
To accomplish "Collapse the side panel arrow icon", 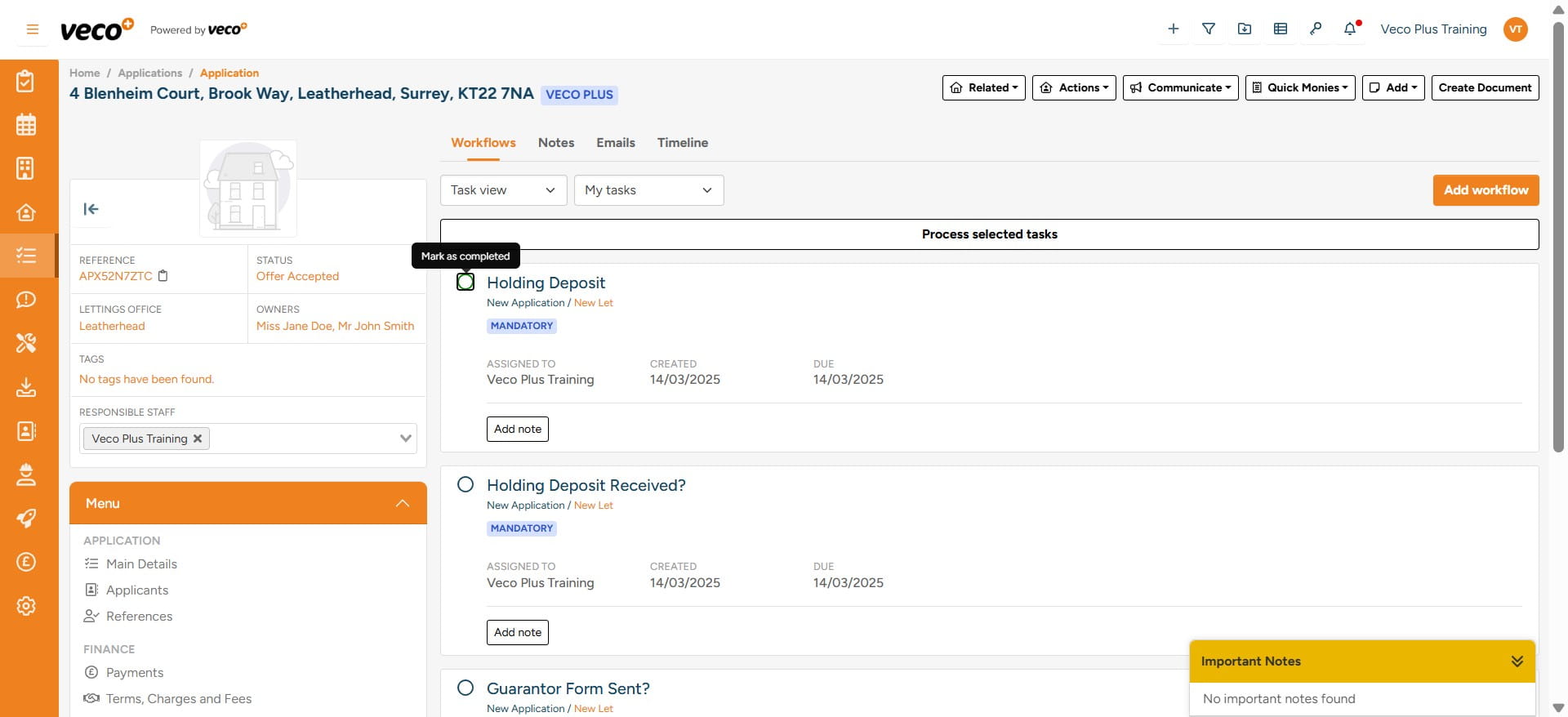I will (x=91, y=209).
